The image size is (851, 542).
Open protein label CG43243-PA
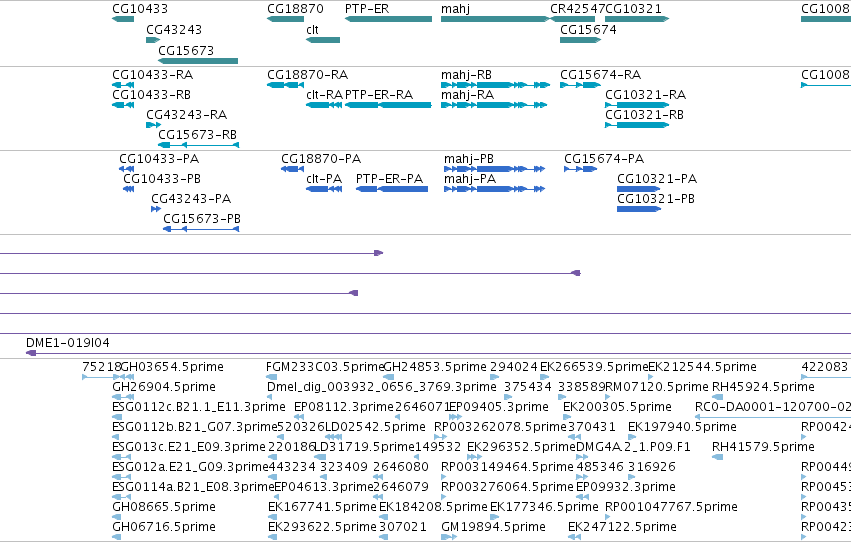point(191,199)
